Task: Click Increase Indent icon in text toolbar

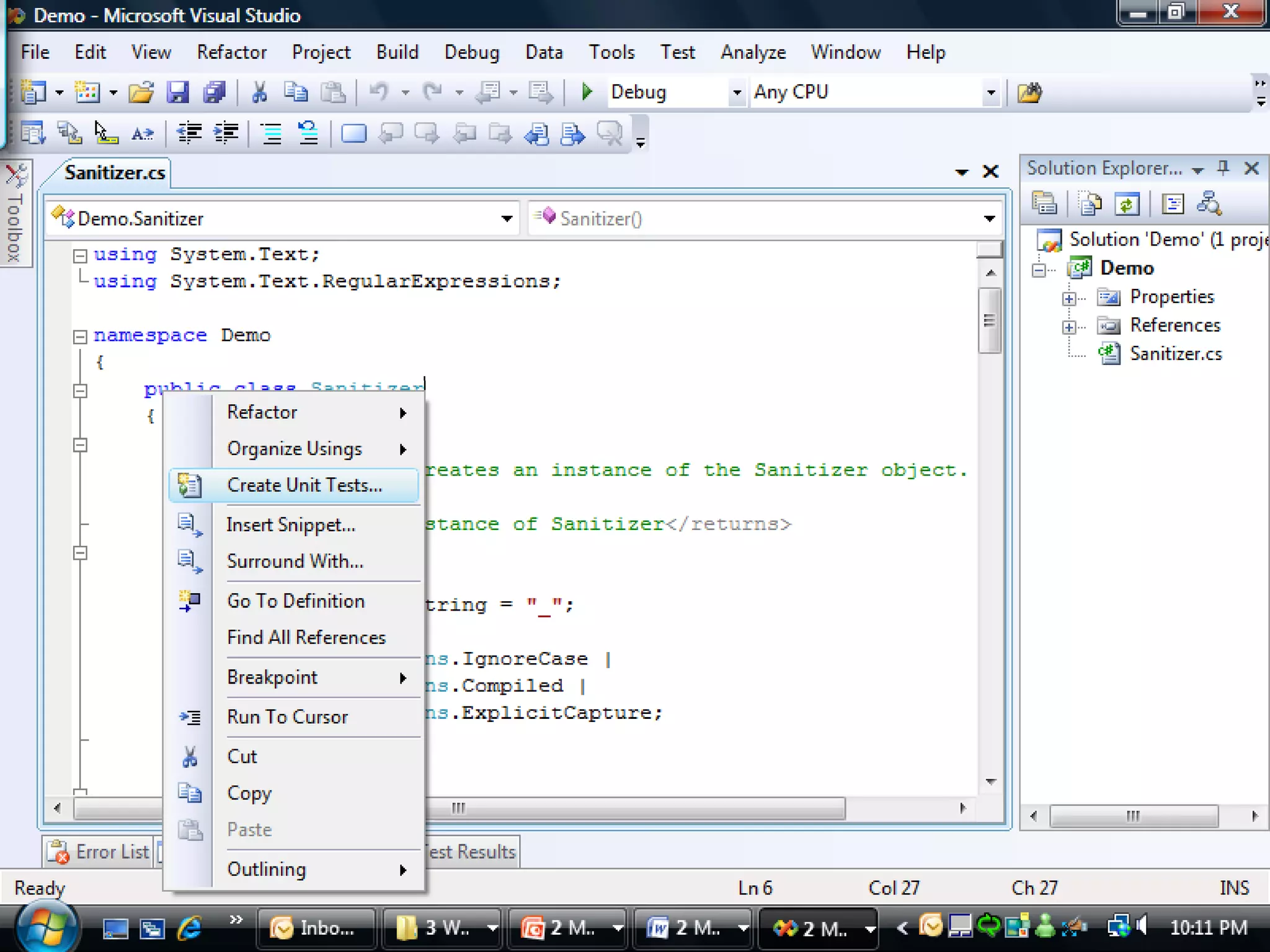Action: pyautogui.click(x=226, y=133)
